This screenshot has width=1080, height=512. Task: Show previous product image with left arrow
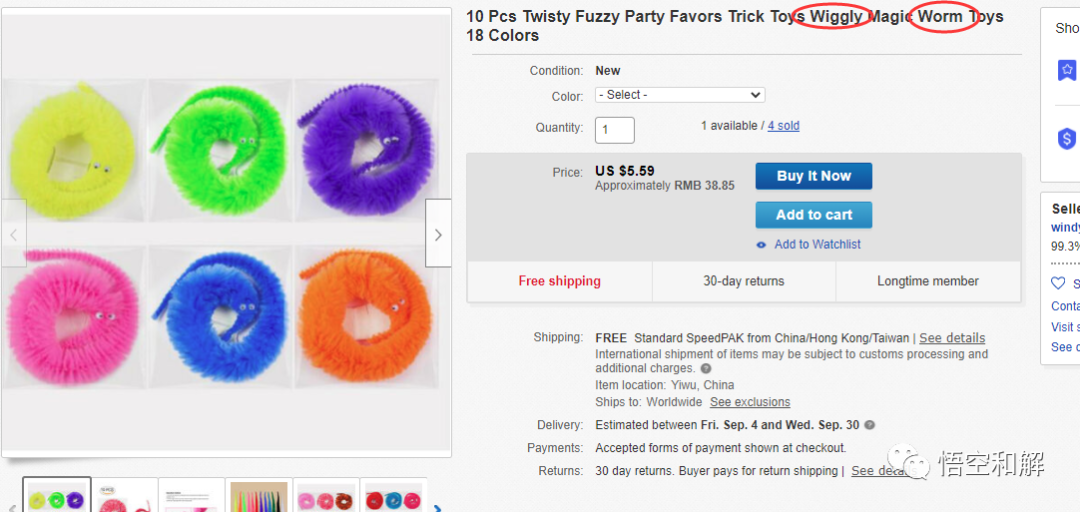pyautogui.click(x=13, y=234)
